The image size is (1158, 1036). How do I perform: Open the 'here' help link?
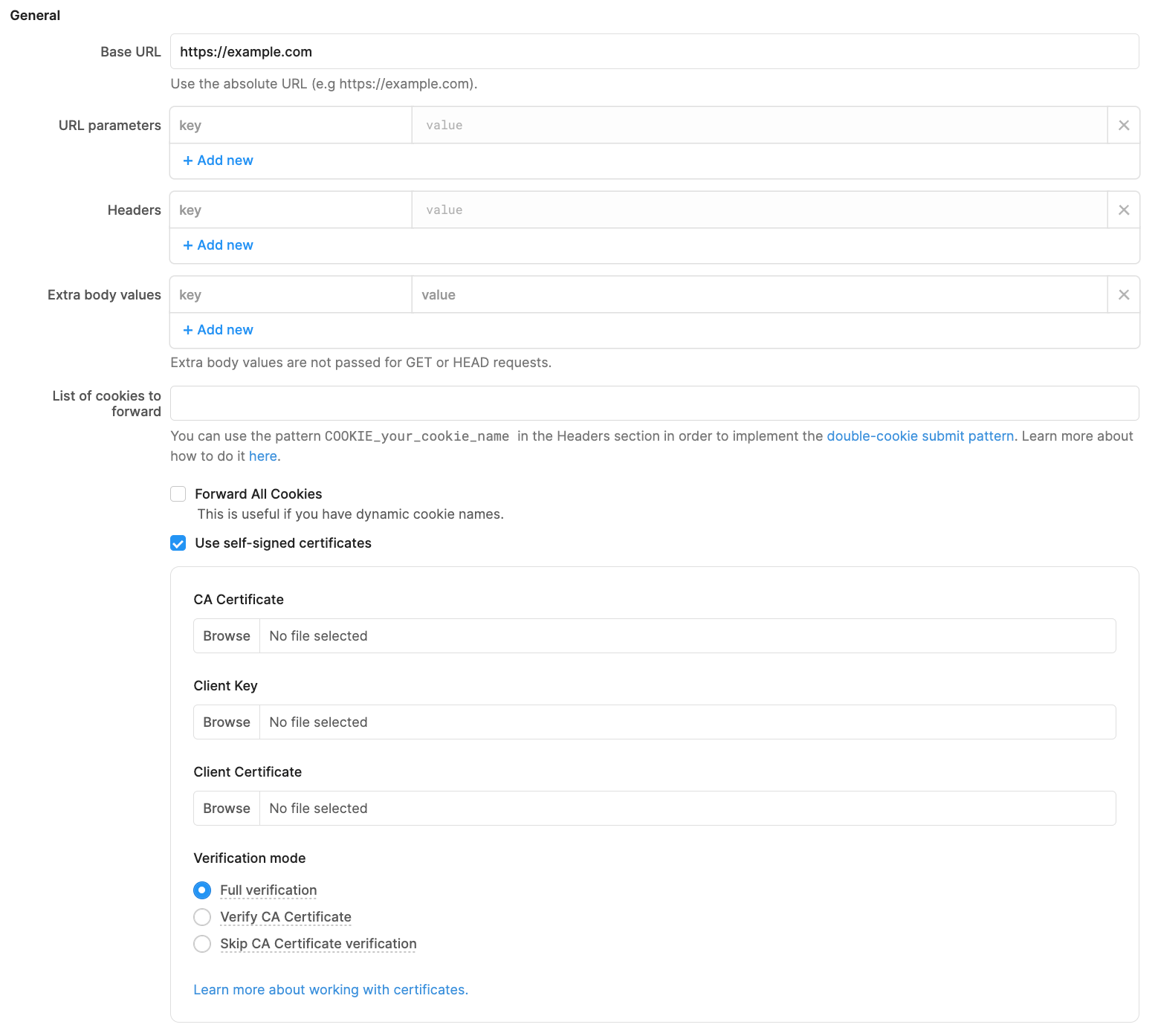click(x=263, y=456)
